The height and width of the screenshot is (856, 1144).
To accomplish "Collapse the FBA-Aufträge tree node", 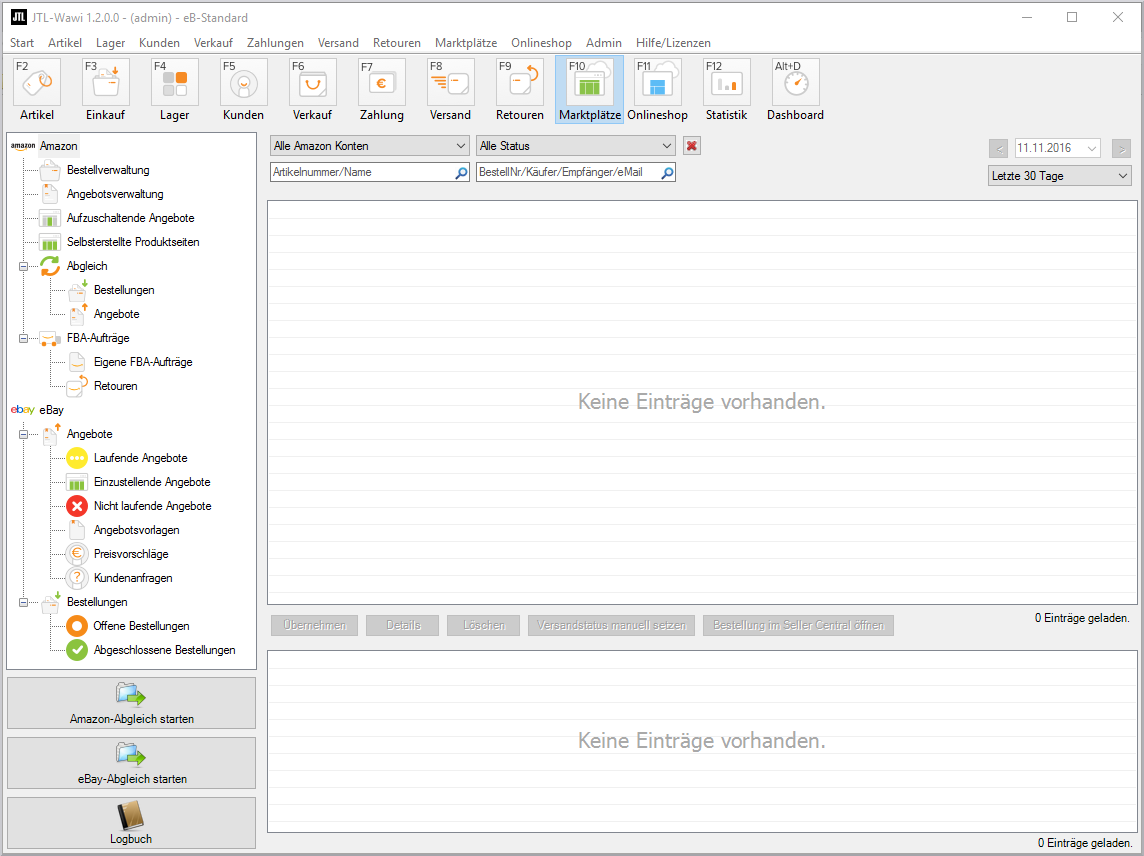I will point(24,338).
